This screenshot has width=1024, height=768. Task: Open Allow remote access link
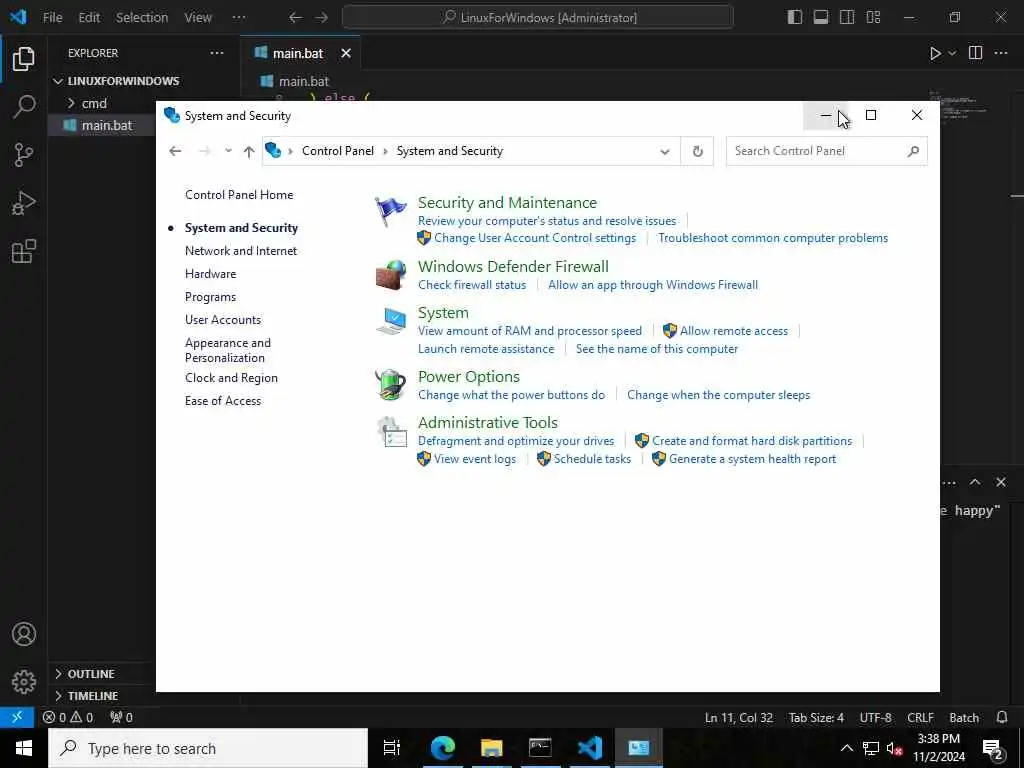coord(733,331)
